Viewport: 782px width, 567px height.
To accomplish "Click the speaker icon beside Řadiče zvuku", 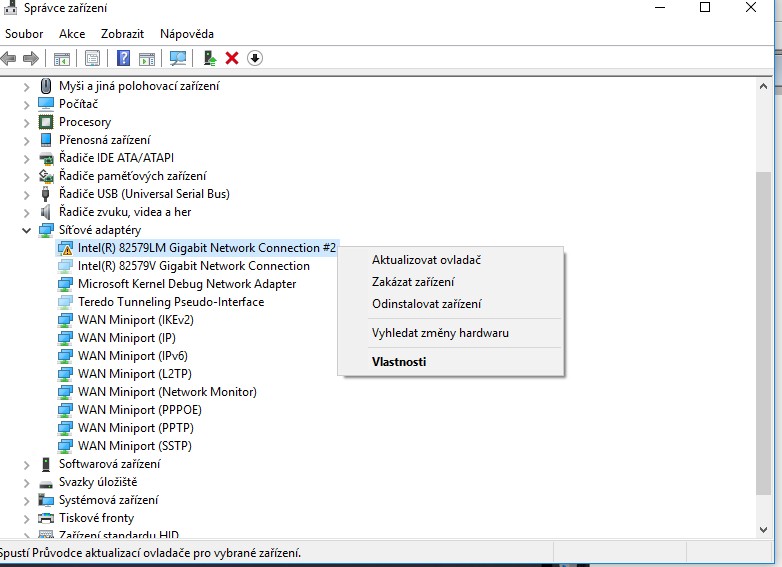I will pos(45,212).
